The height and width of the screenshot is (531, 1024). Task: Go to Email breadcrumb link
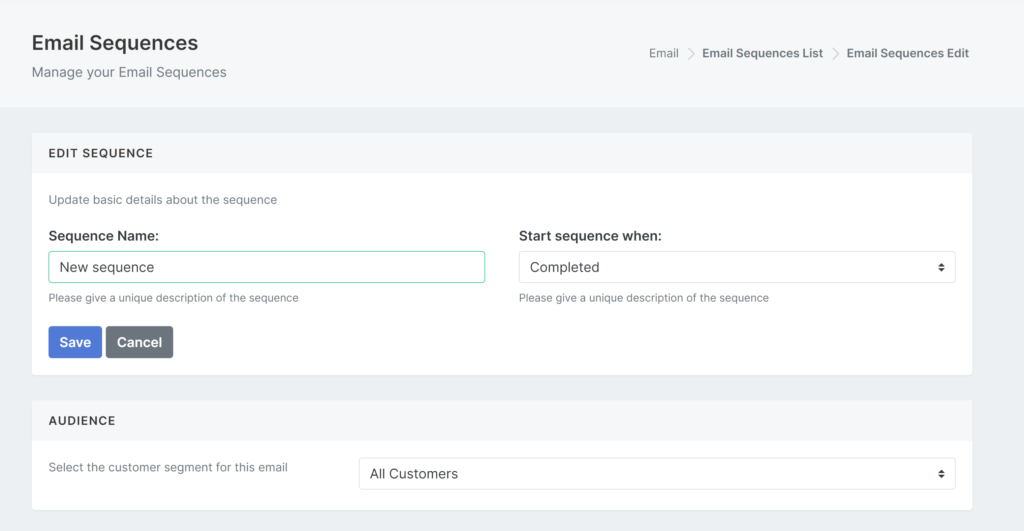[x=664, y=54]
